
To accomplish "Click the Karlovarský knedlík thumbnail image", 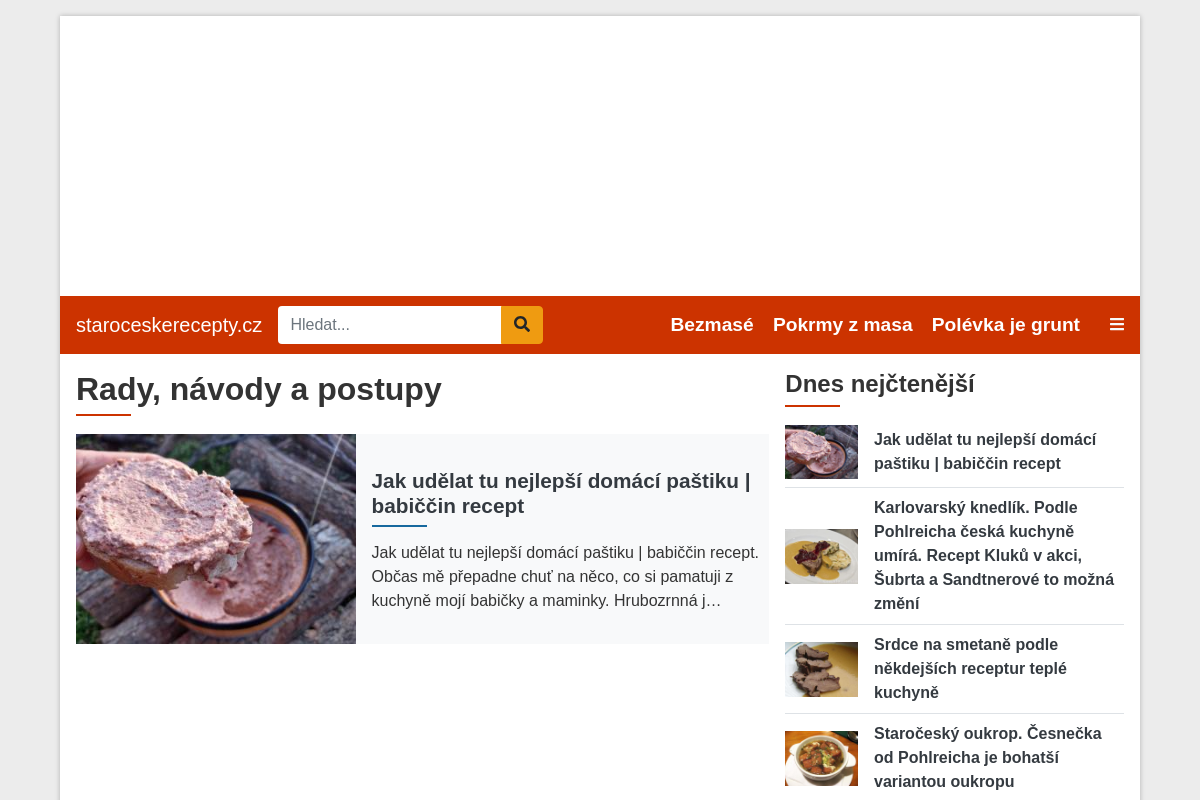I will [821, 556].
